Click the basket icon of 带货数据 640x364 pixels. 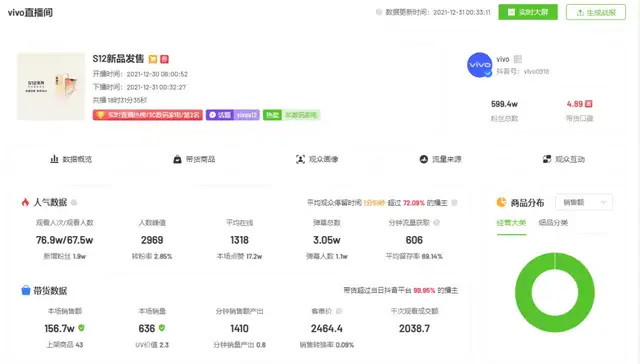click(26, 291)
